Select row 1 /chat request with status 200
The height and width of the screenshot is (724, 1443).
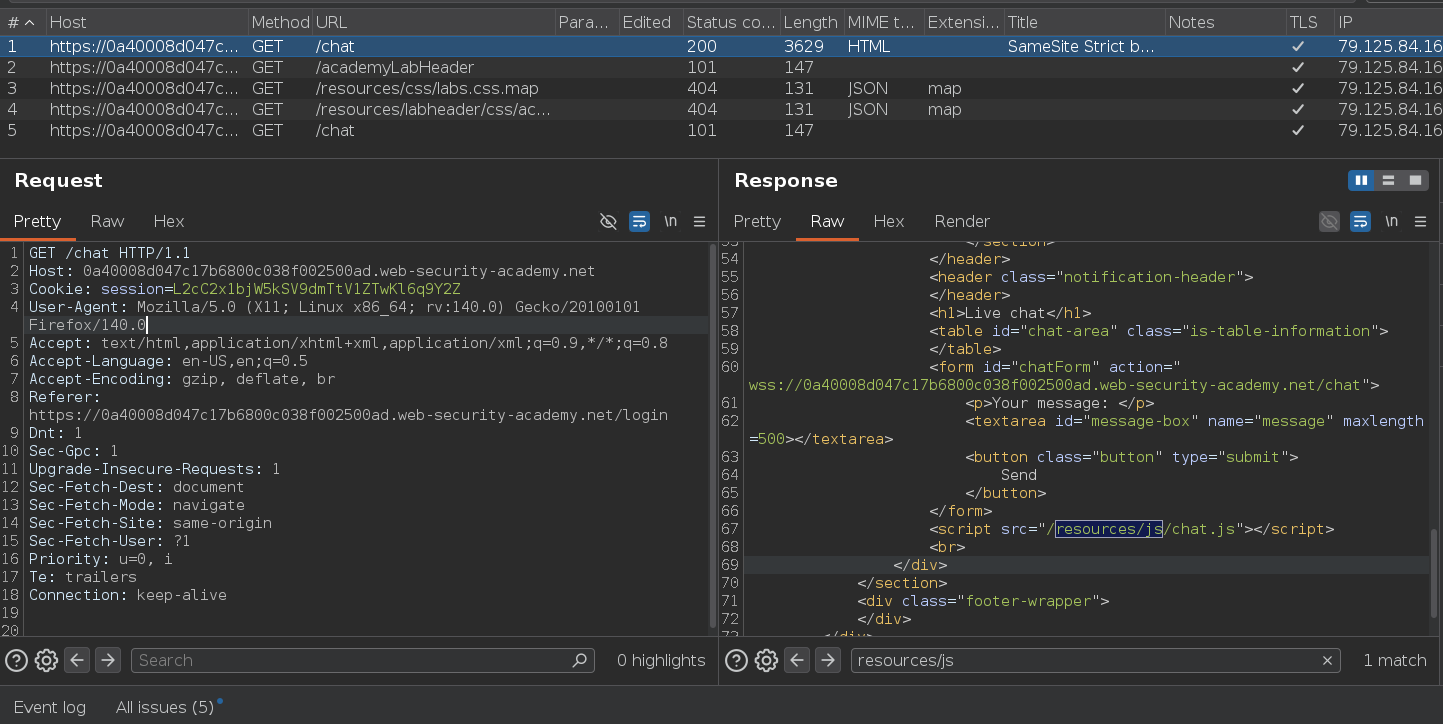pos(721,46)
